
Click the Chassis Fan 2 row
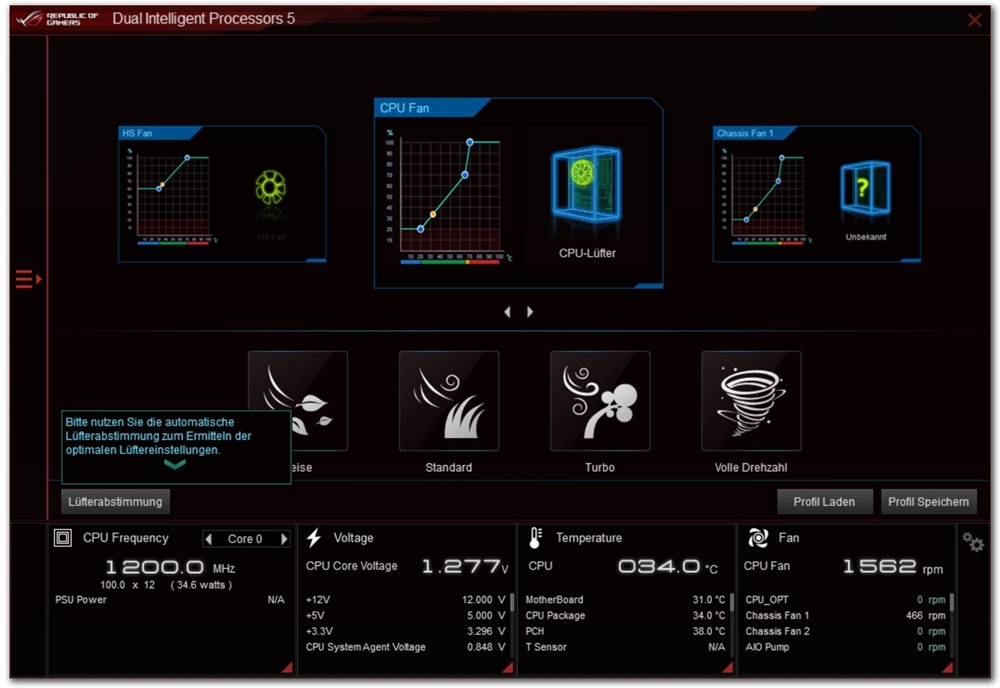coord(846,631)
